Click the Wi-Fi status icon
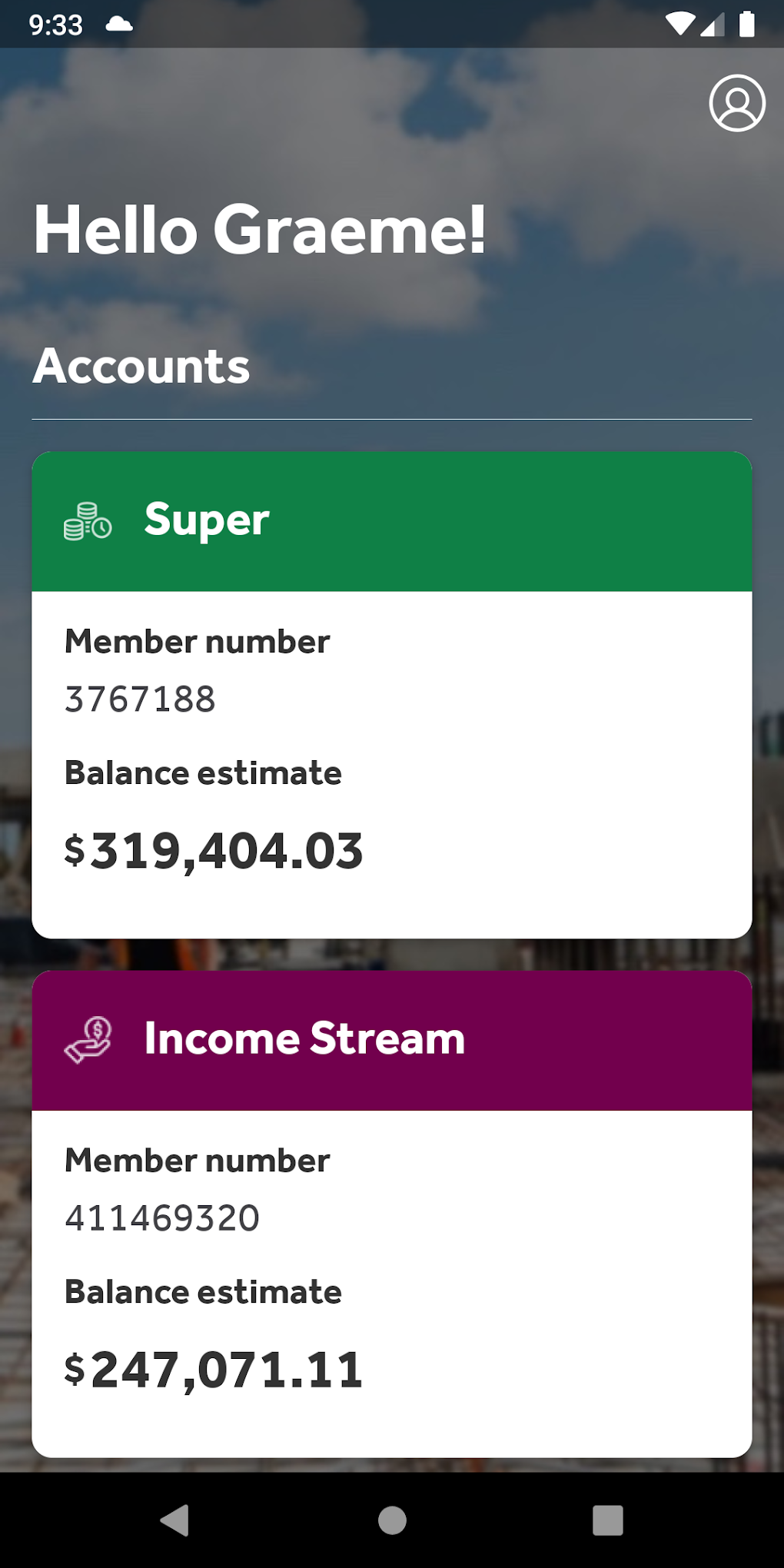This screenshot has height=1568, width=784. [682, 23]
